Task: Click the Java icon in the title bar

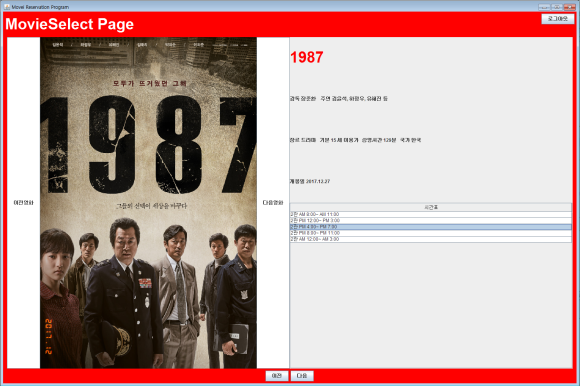Action: click(x=7, y=7)
